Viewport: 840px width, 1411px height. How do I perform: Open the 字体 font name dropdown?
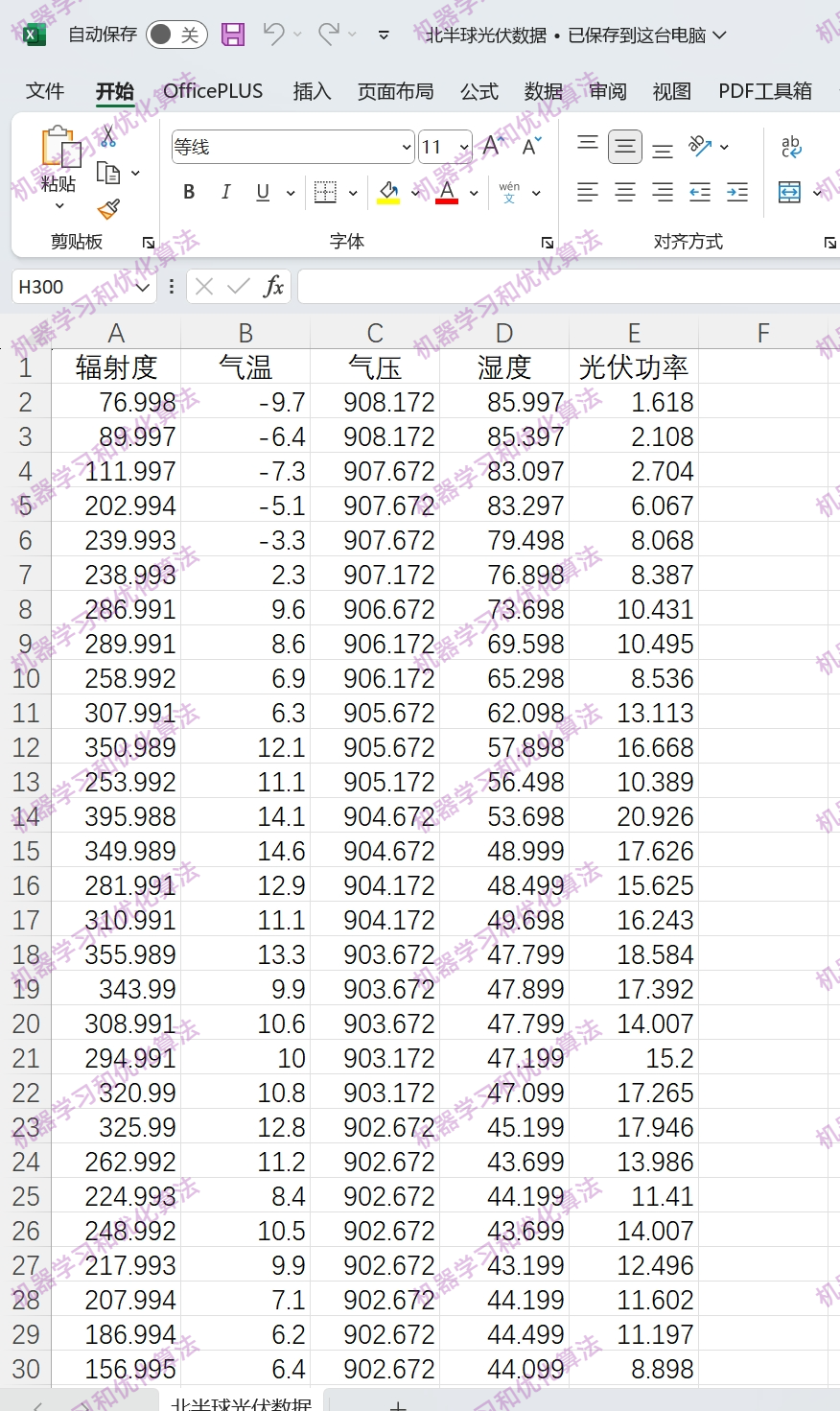click(x=406, y=146)
